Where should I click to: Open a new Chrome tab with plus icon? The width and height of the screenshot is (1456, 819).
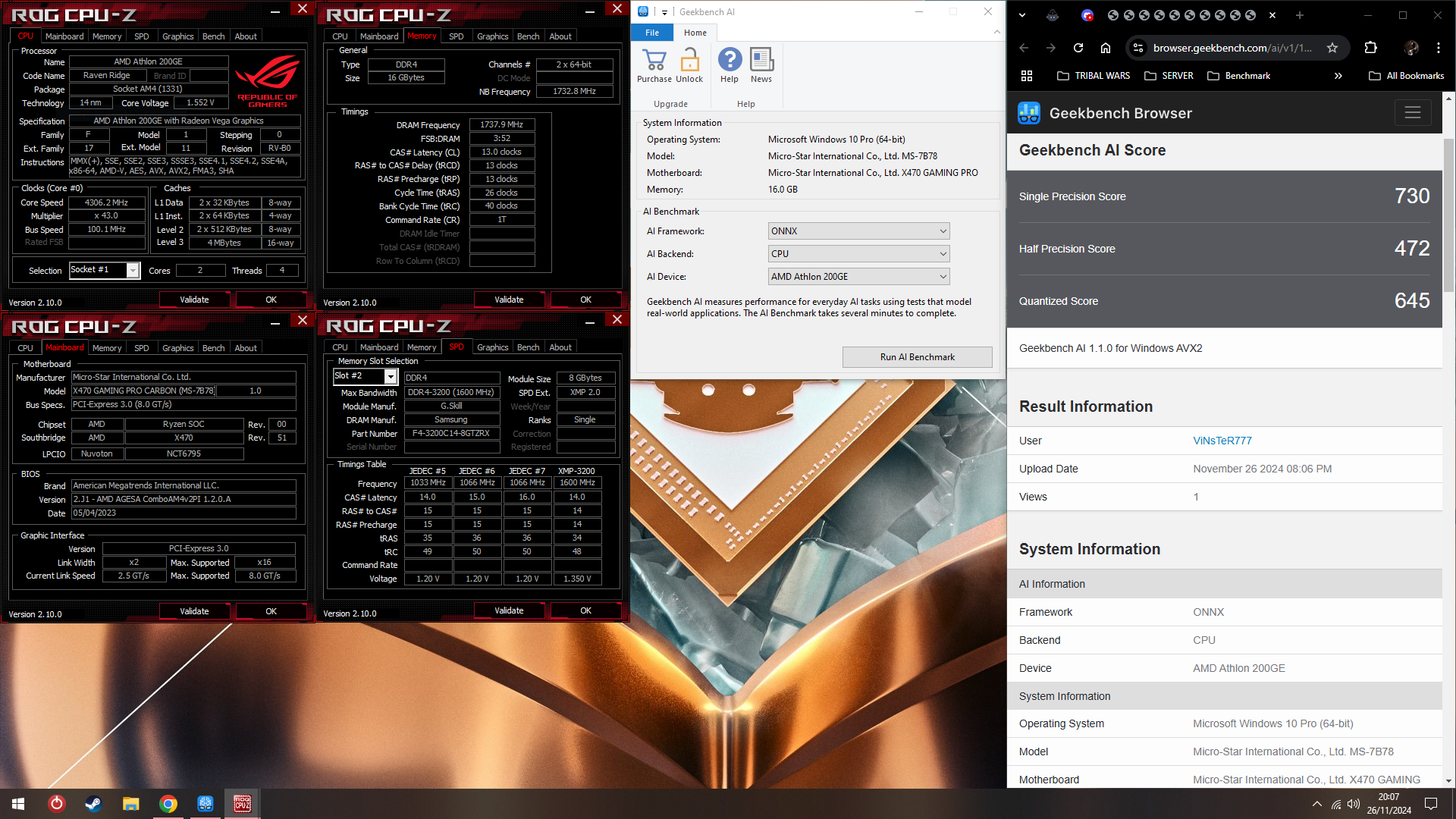(1299, 15)
